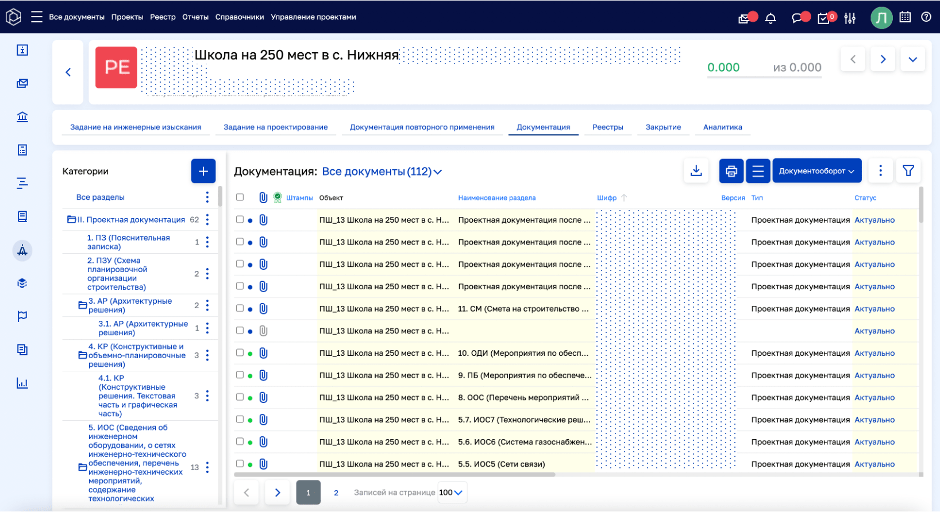Viewport: 941px width, 512px height.
Task: Open the records per page 100 dropdown
Action: pyautogui.click(x=452, y=492)
